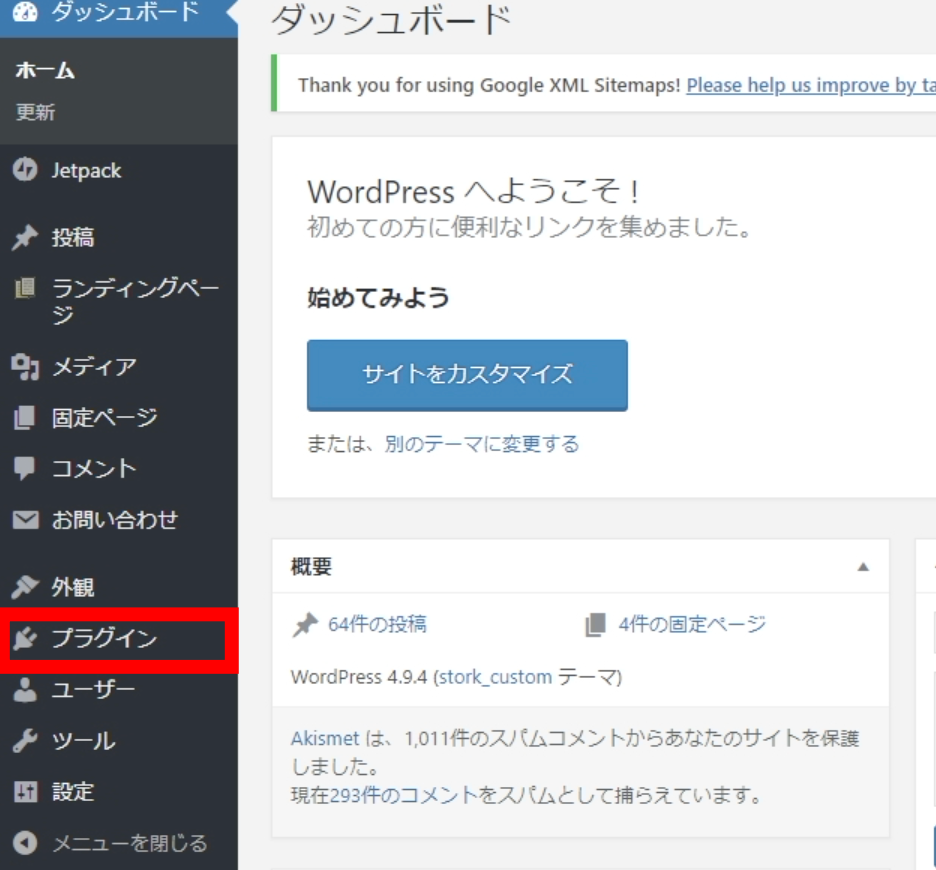Click the サイトをカスタマイズ button
936x870 pixels.
tap(467, 375)
